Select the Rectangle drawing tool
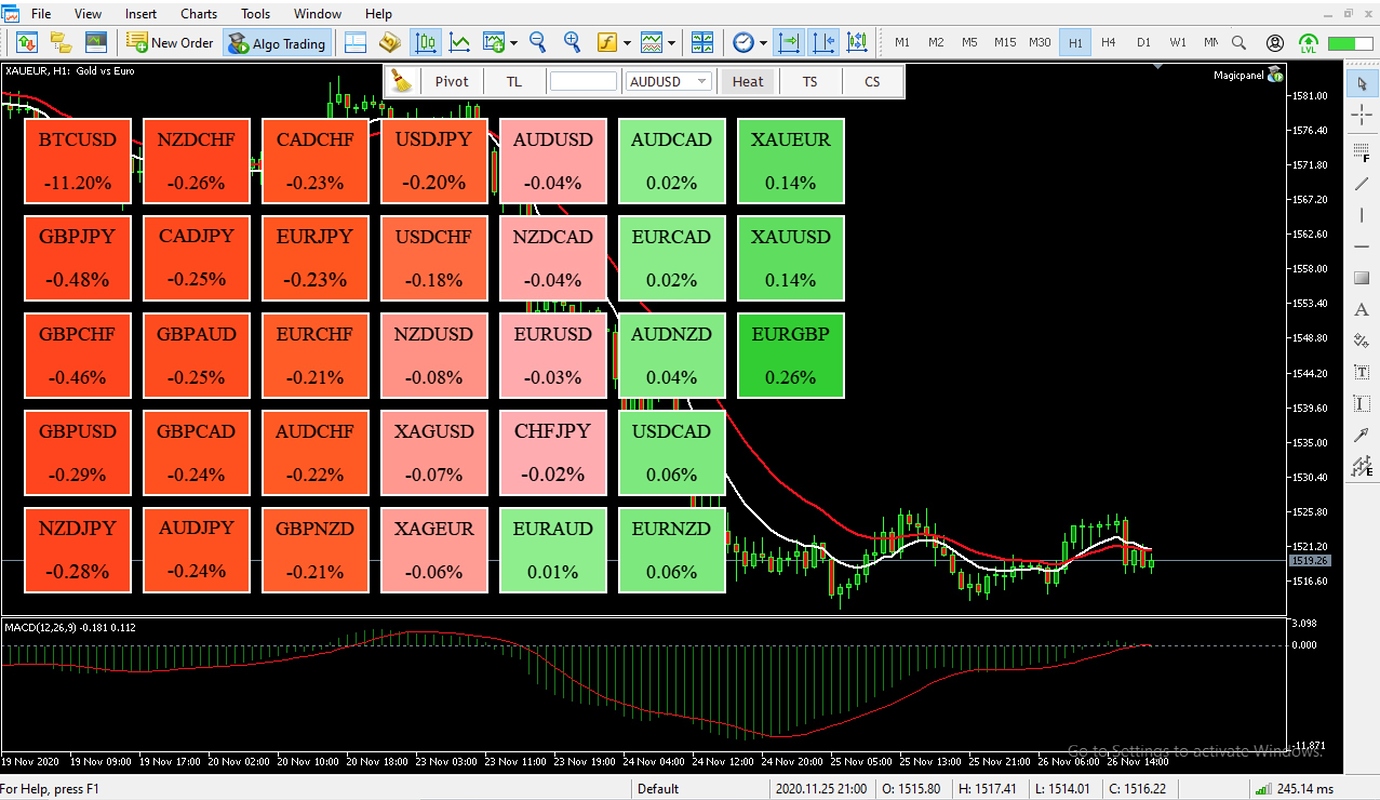This screenshot has height=800, width=1380. coord(1360,277)
